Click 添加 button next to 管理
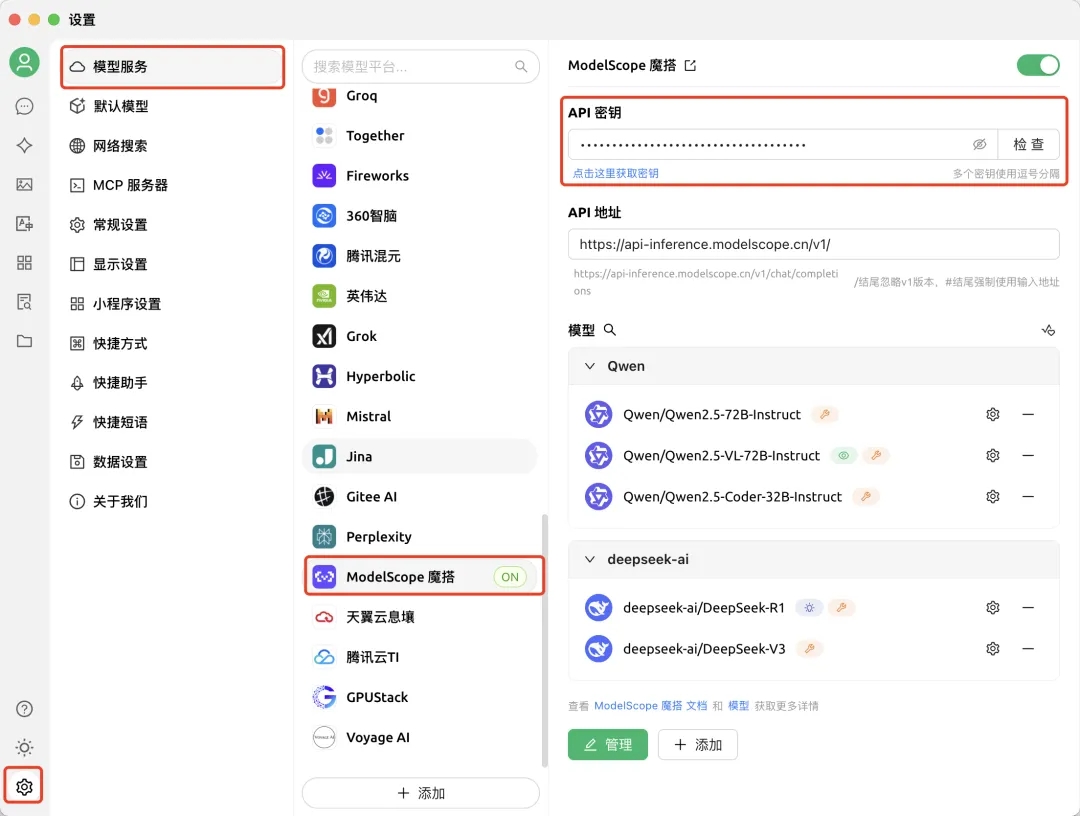The image size is (1080, 816). [698, 744]
